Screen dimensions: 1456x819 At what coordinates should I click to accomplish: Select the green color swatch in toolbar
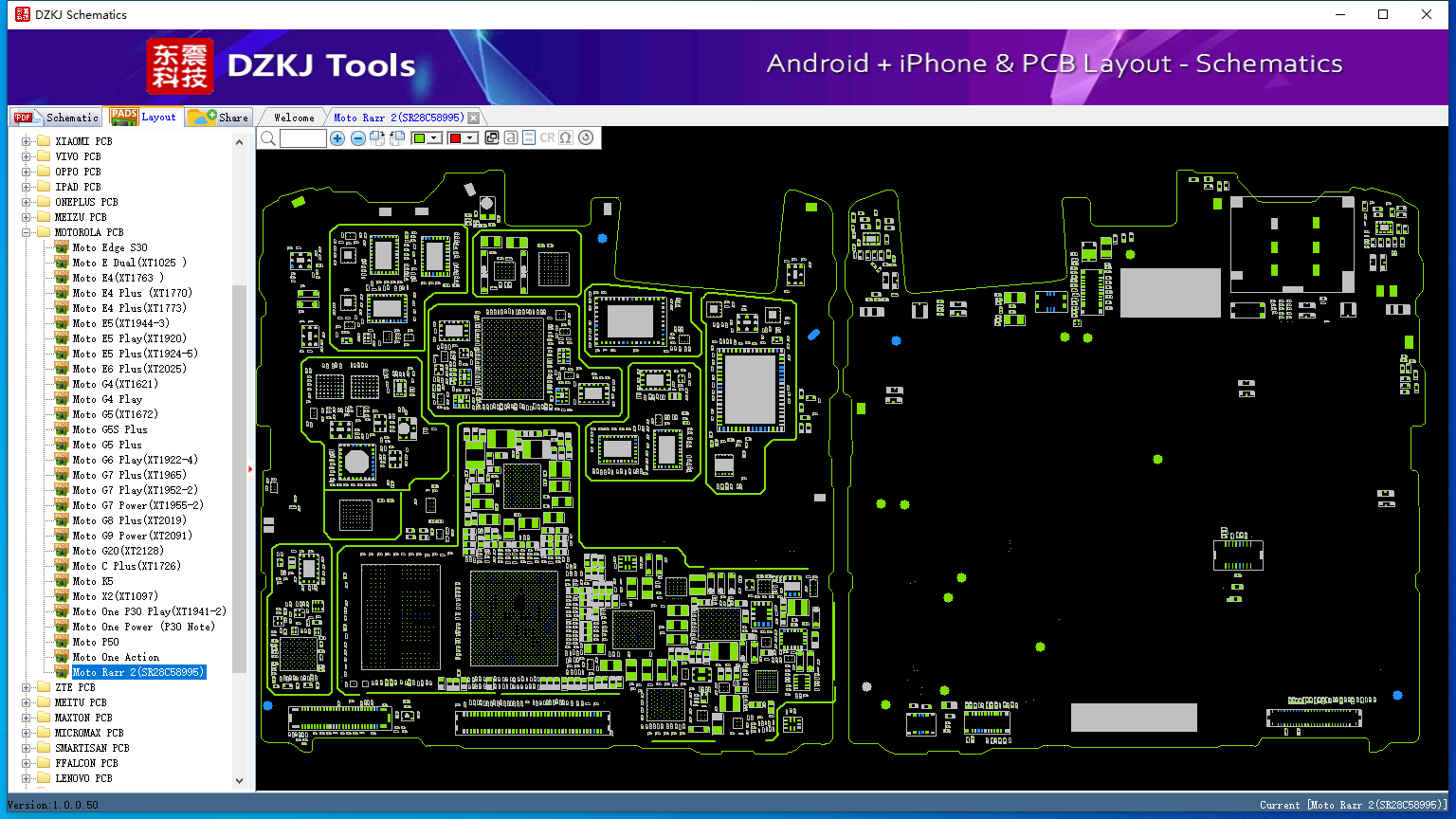click(x=419, y=138)
